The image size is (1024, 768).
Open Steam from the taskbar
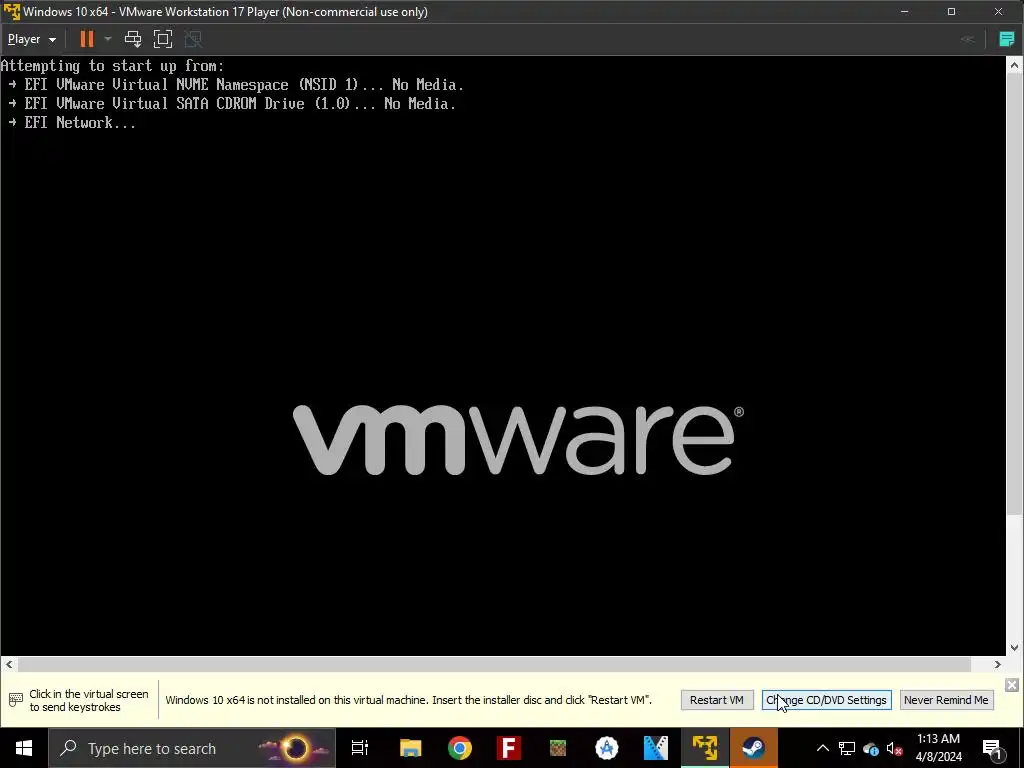tap(754, 748)
